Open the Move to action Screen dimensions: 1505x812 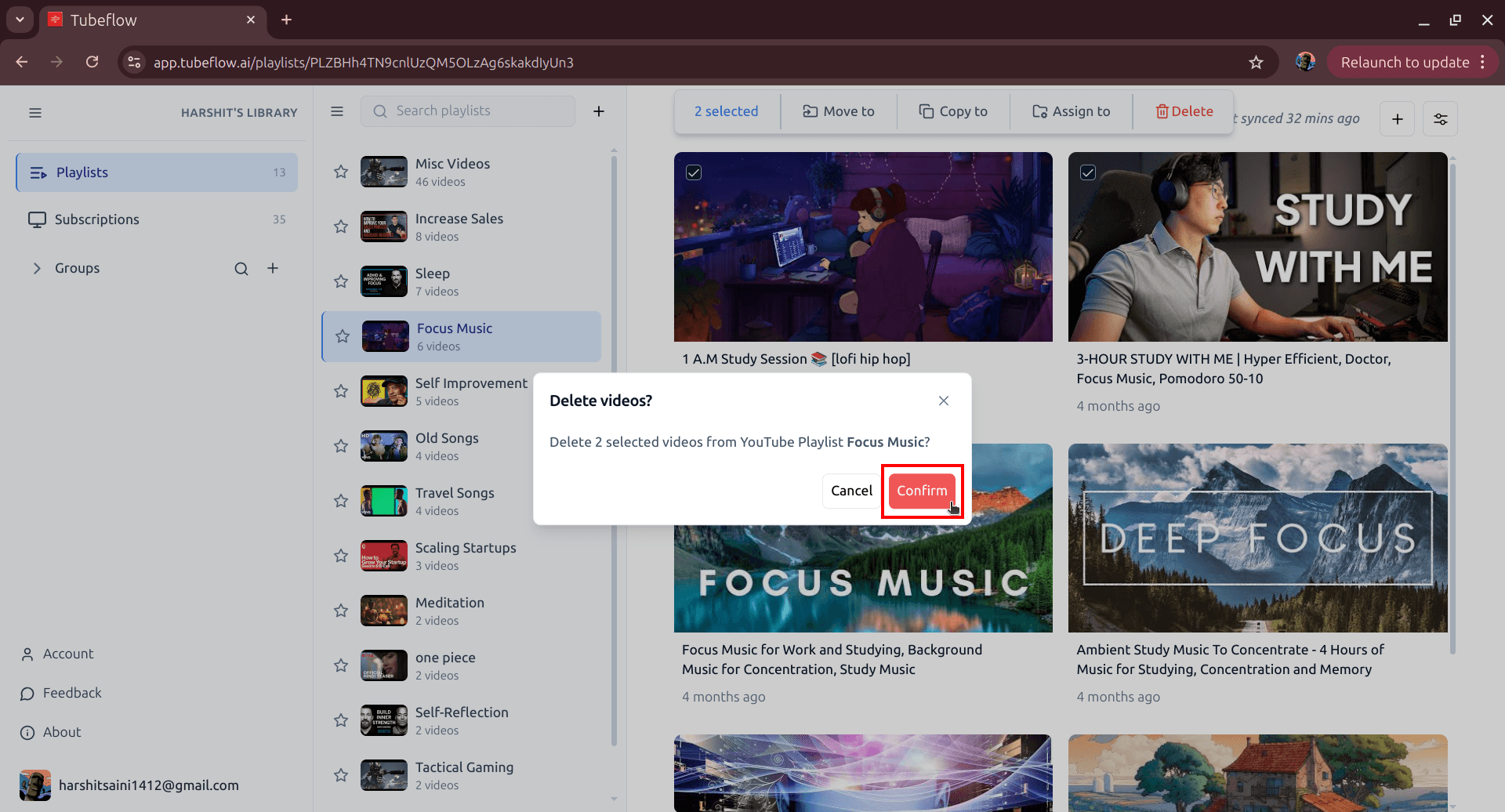838,111
